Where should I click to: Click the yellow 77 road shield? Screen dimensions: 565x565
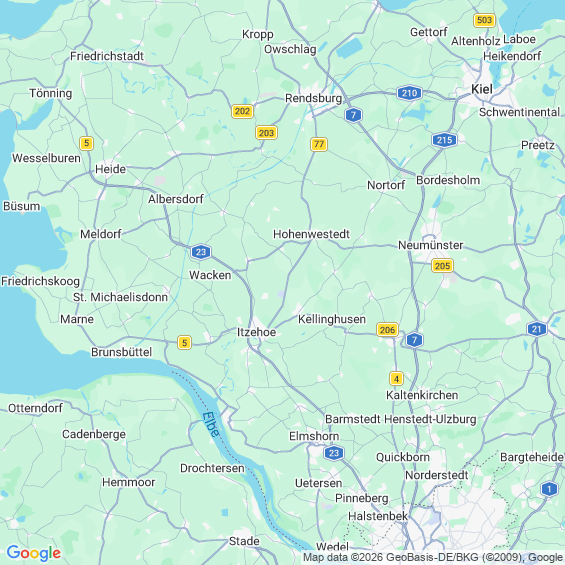pos(319,144)
